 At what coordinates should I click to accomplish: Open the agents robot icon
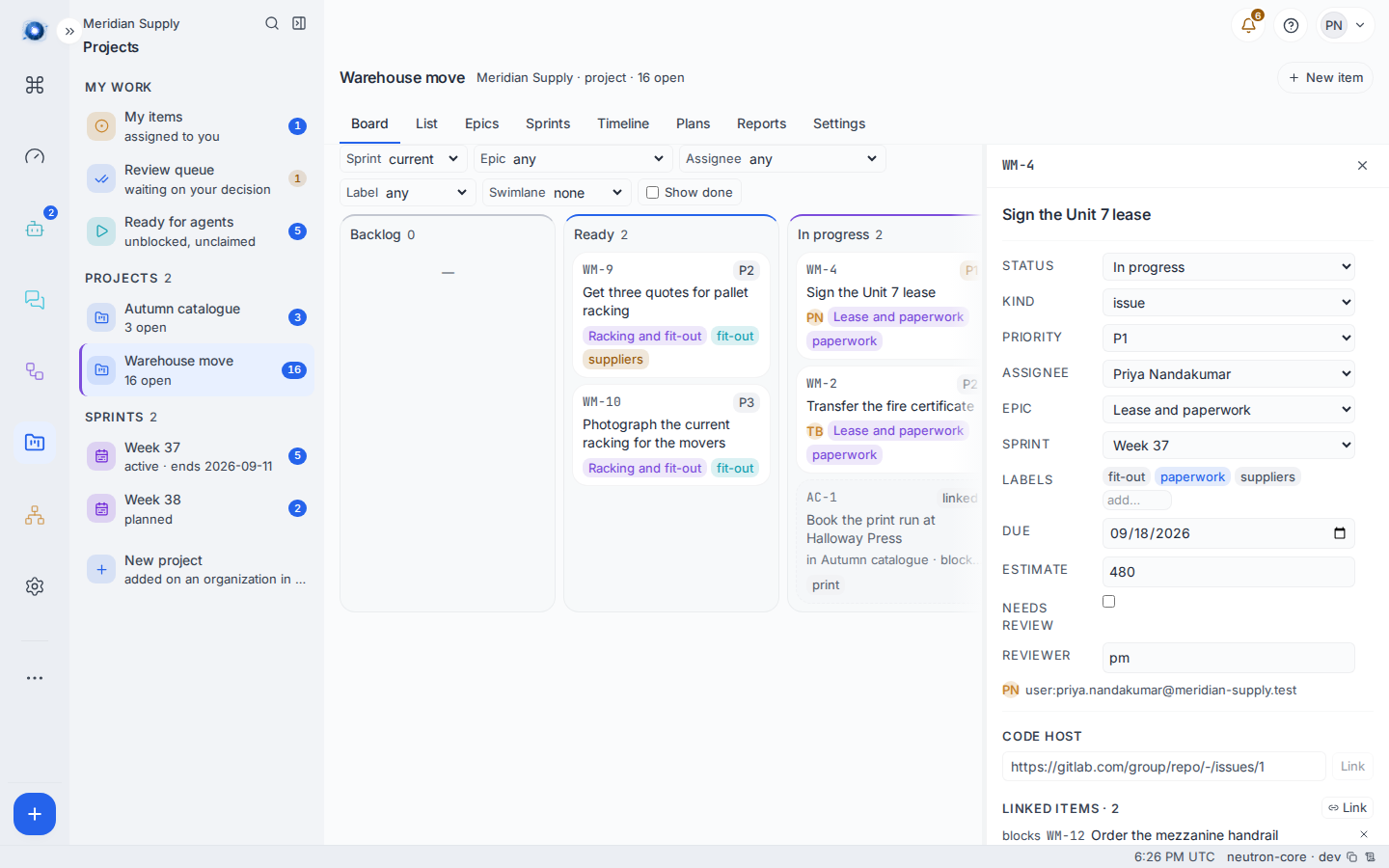(x=35, y=229)
